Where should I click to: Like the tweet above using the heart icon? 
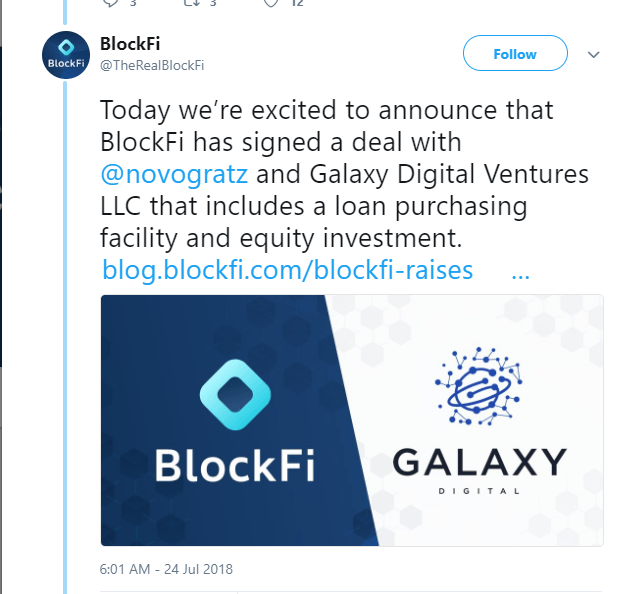pyautogui.click(x=271, y=3)
